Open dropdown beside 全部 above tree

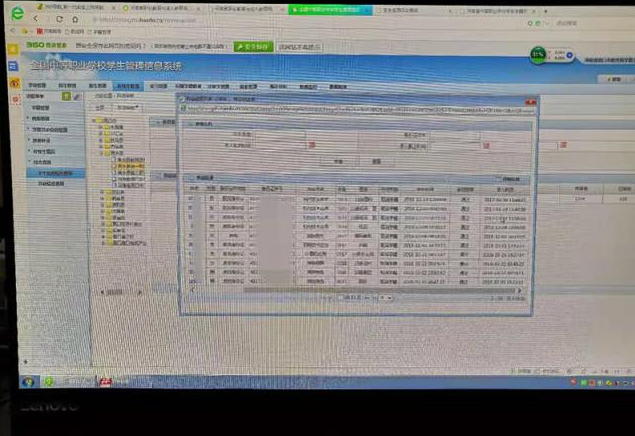click(128, 108)
